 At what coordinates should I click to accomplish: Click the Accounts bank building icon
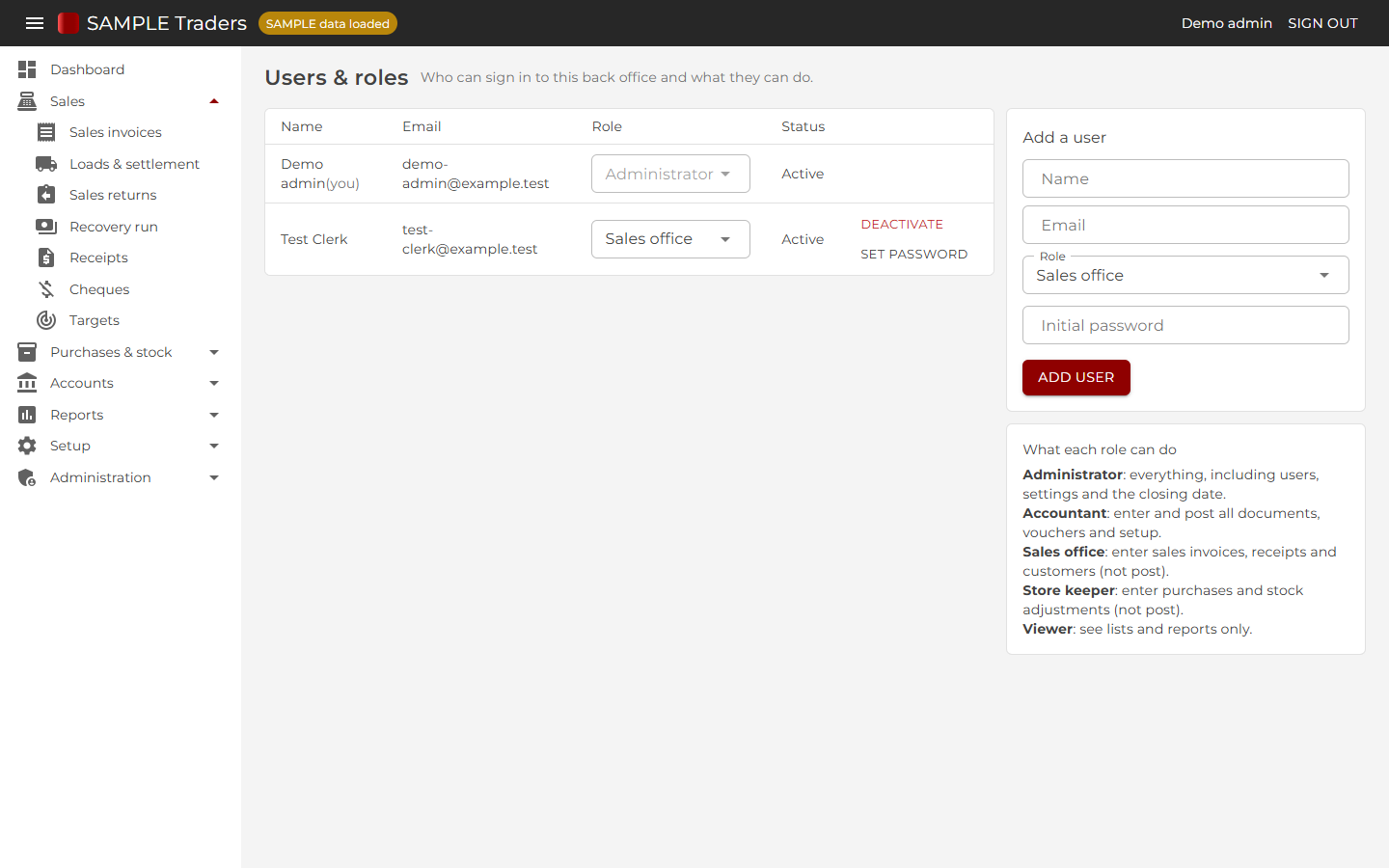click(x=27, y=383)
